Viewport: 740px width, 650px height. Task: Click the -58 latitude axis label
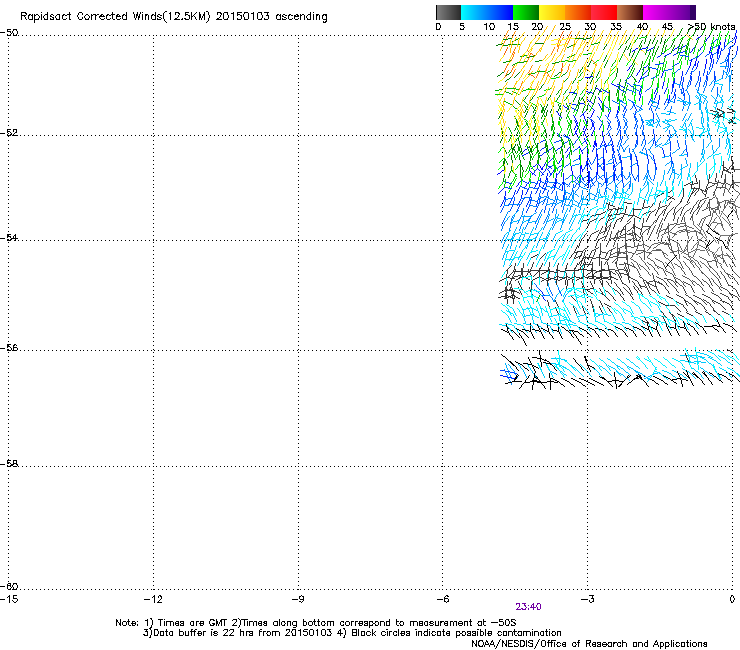point(9,464)
